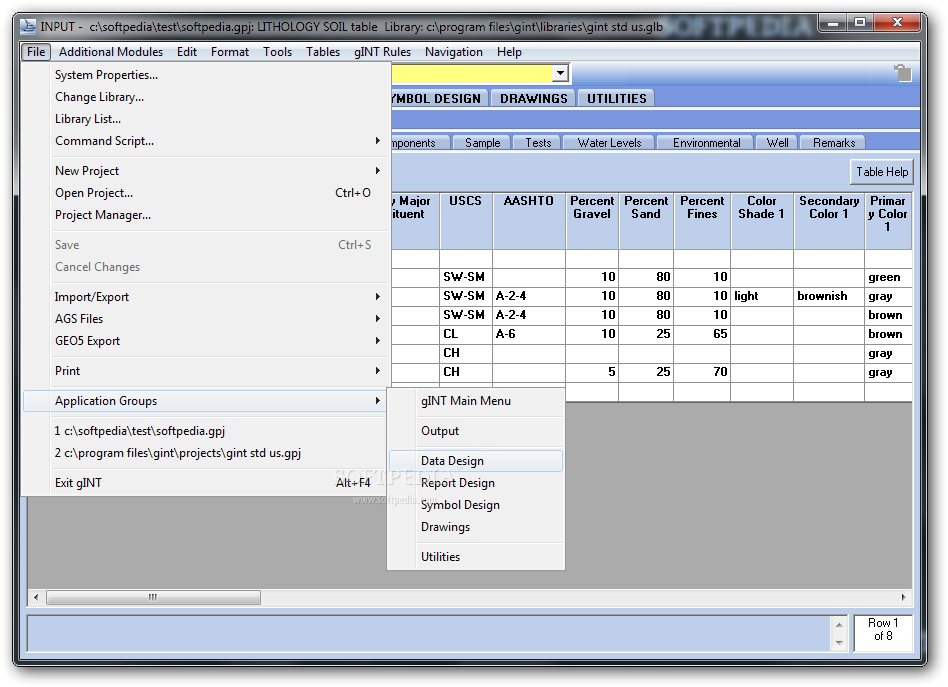The width and height of the screenshot is (948, 687).
Task: Click the message box scroll-down arrow
Action: pos(839,643)
